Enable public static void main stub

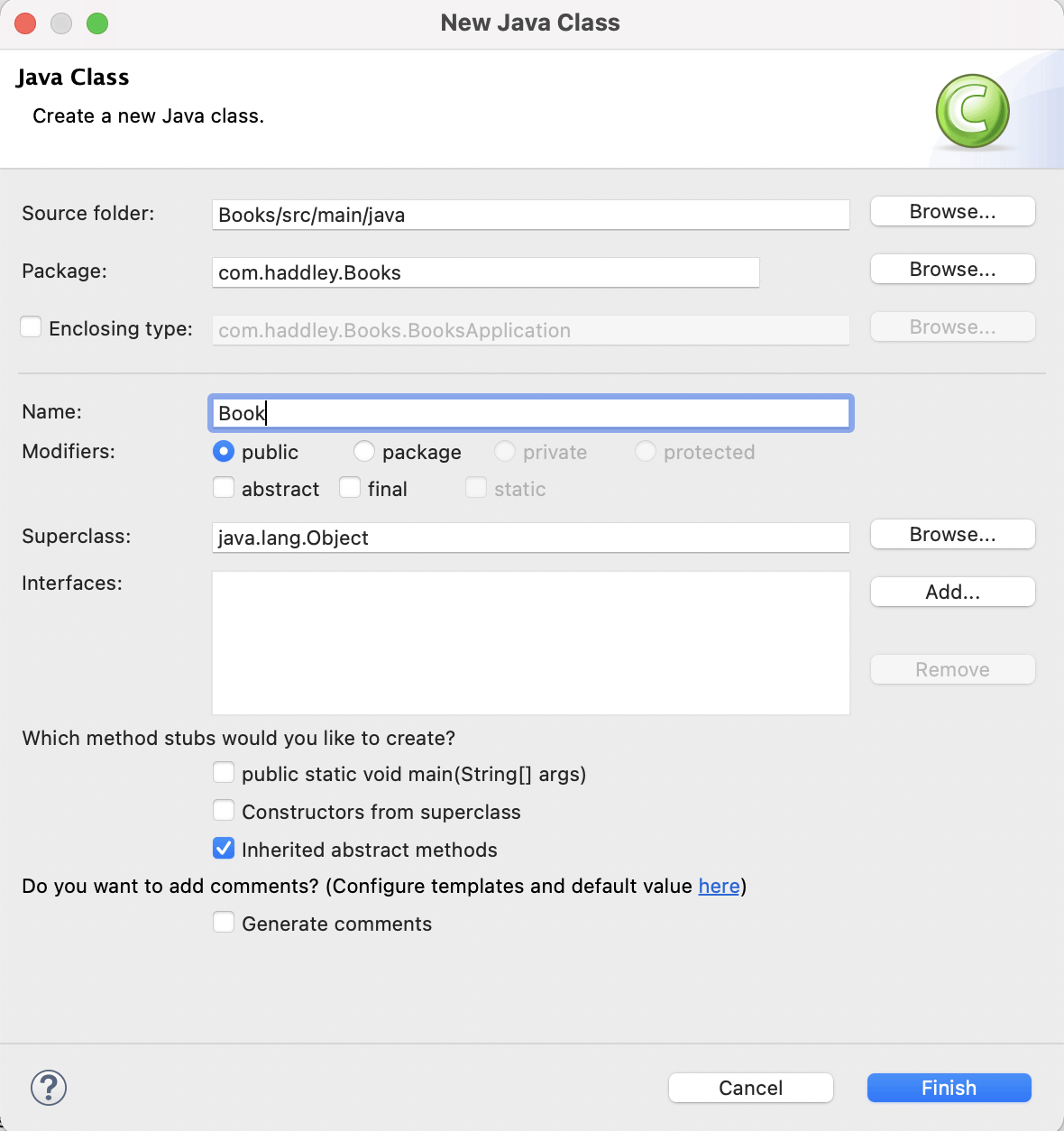[x=224, y=773]
